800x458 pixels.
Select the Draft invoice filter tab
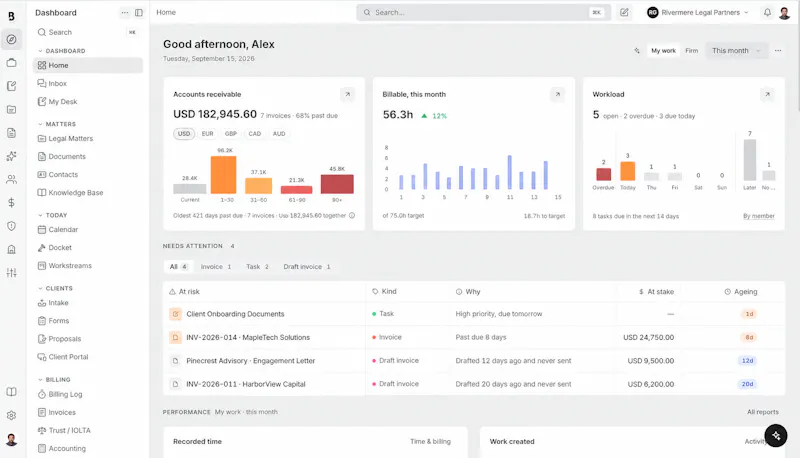(307, 267)
